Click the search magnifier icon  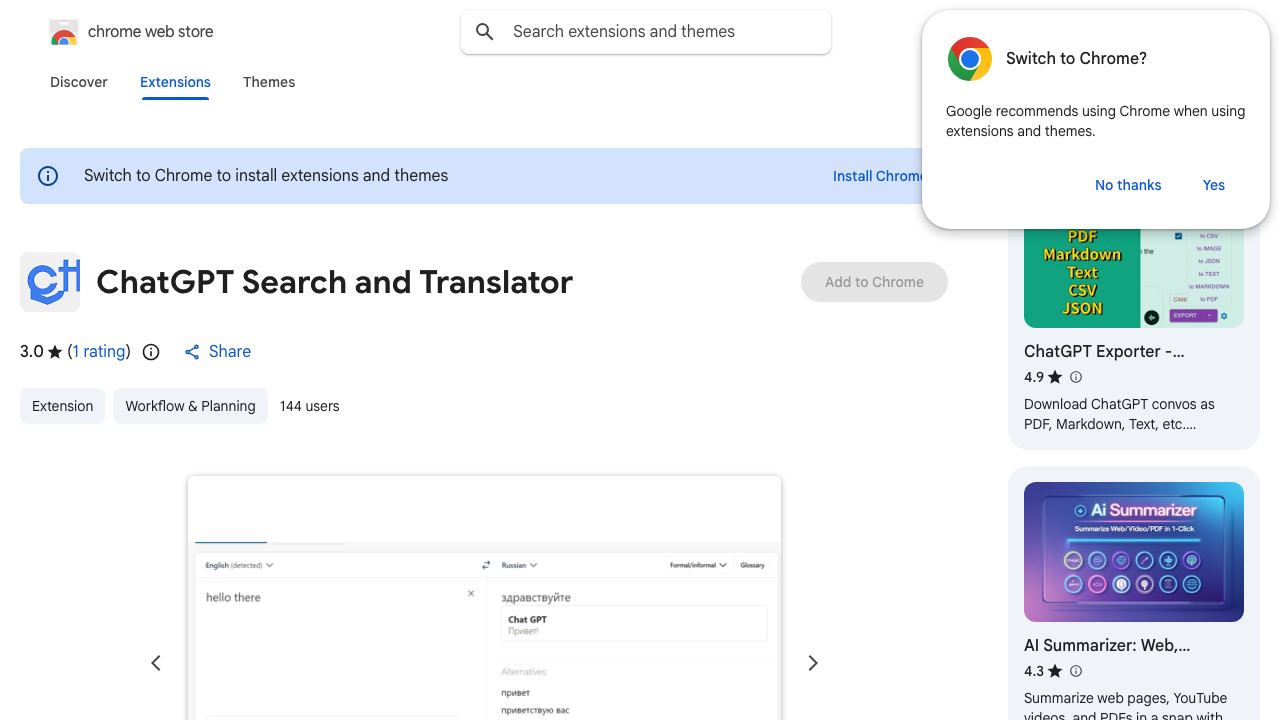[485, 32]
